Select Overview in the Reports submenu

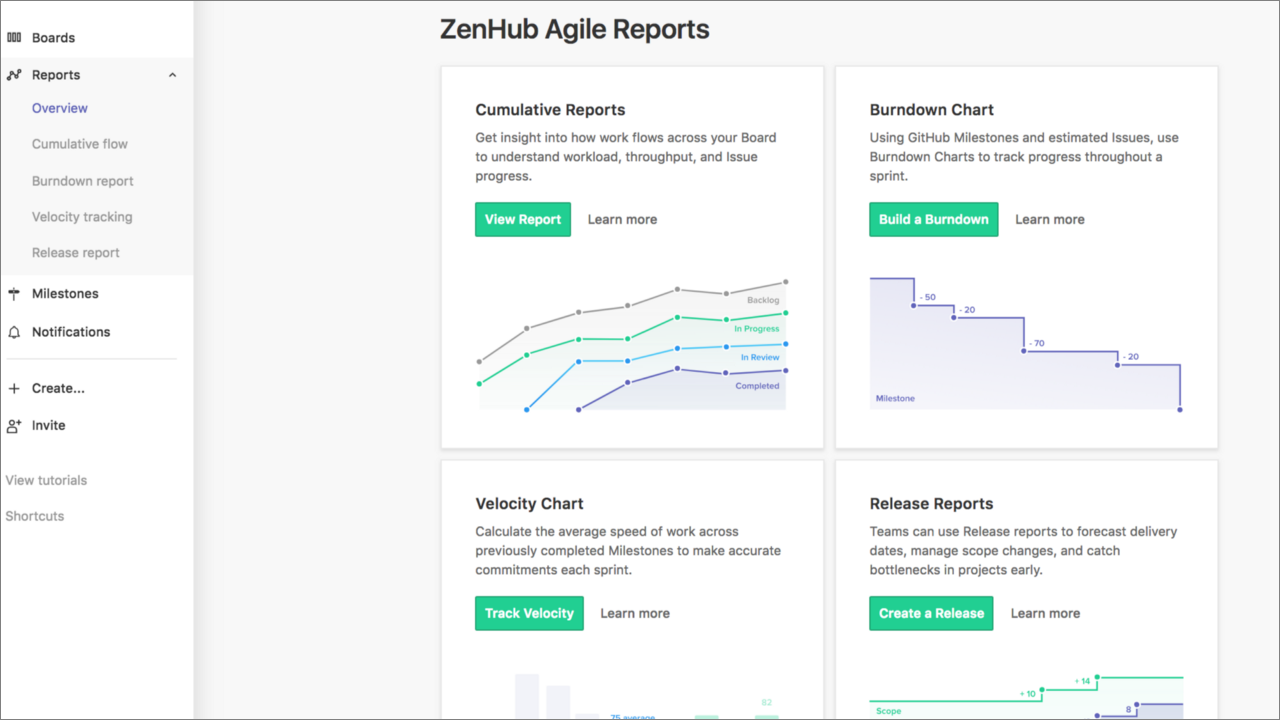[x=60, y=108]
